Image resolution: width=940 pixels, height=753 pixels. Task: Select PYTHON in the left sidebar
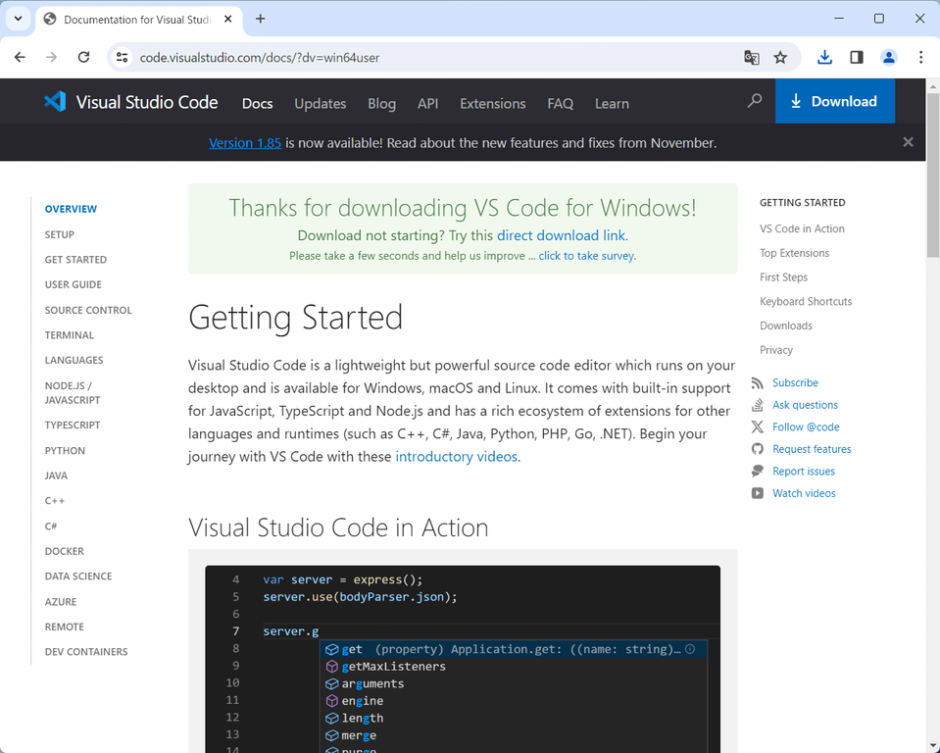click(x=64, y=450)
